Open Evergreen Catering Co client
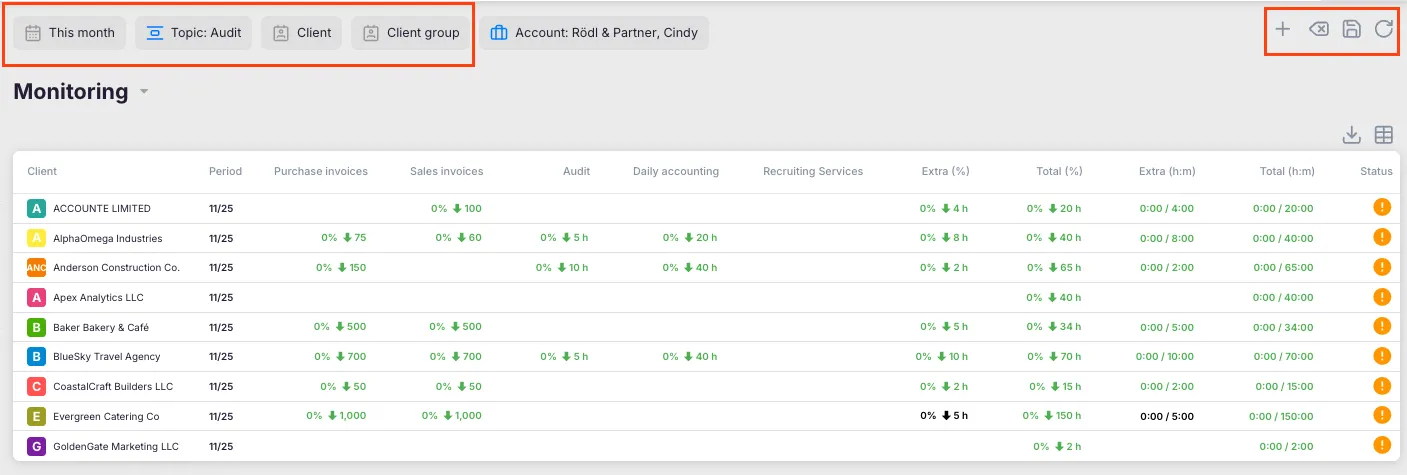This screenshot has width=1407, height=475. [x=106, y=416]
